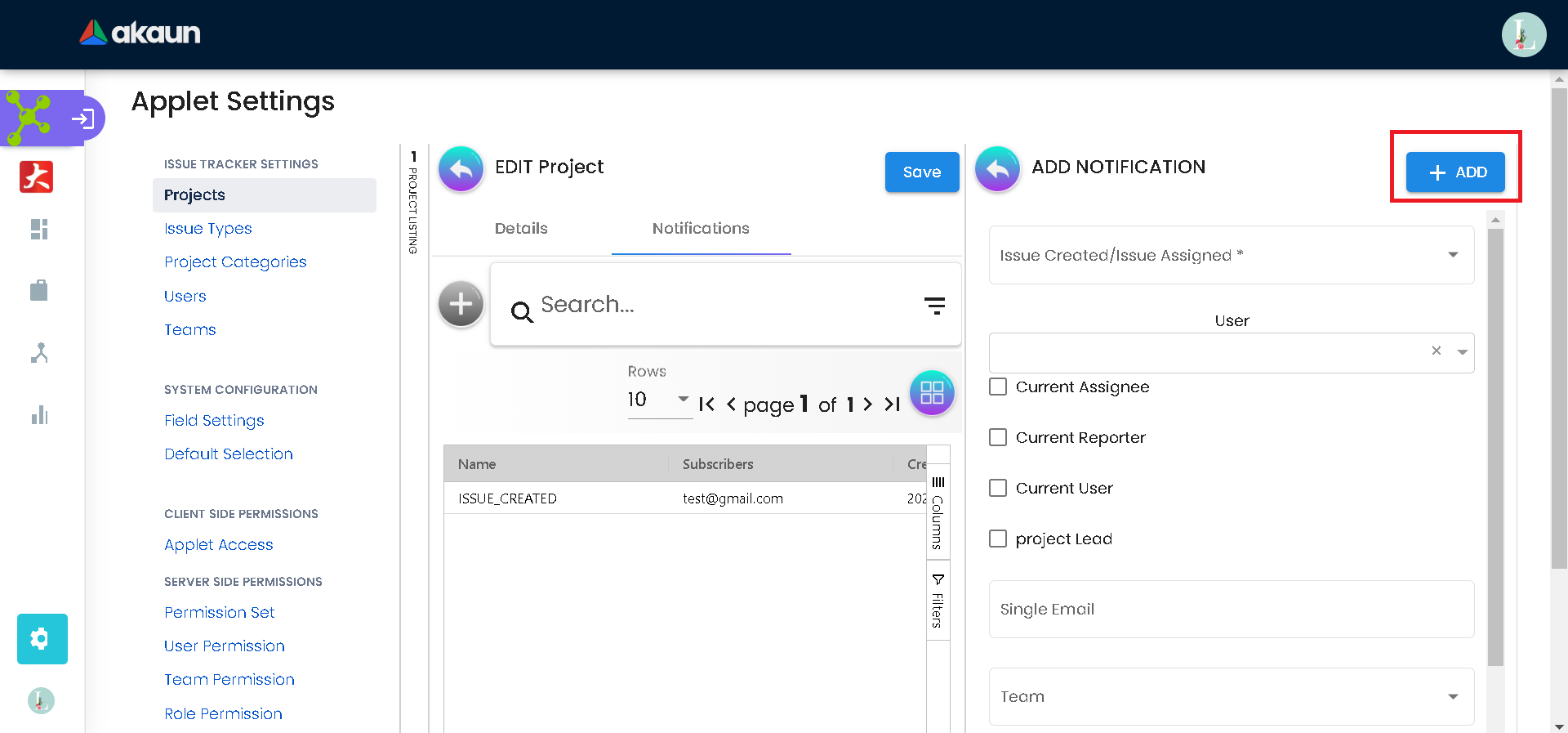Viewport: 1568px width, 733px height.
Task: Open the Filters side panel
Action: [938, 601]
